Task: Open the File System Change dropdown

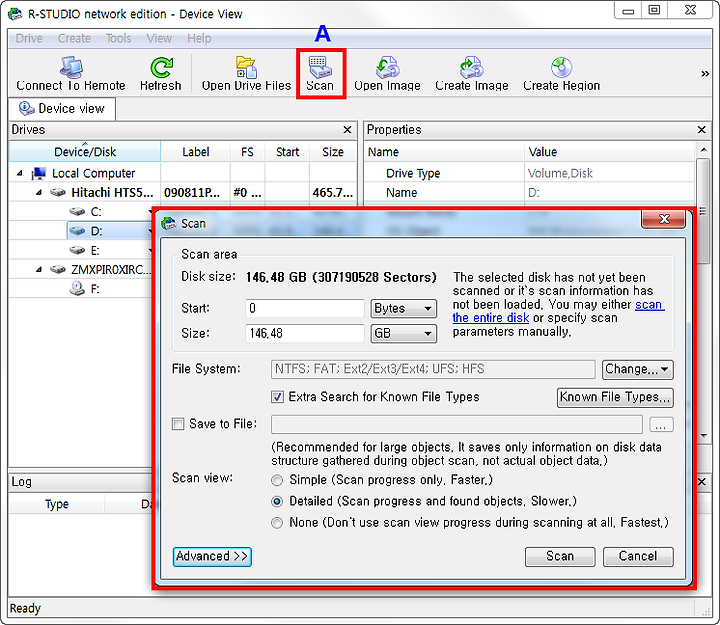Action: click(637, 369)
